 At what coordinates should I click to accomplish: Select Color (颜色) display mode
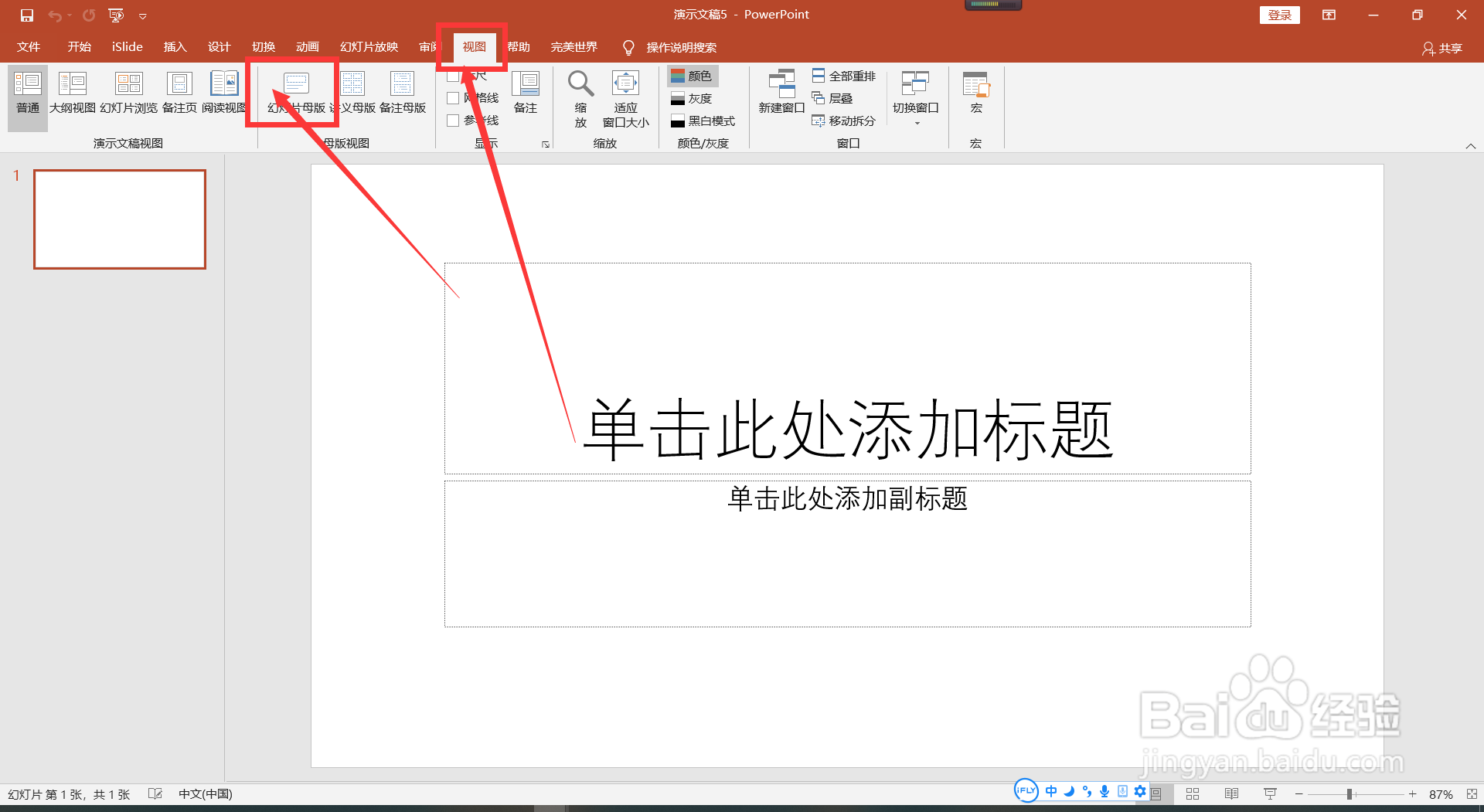click(693, 76)
